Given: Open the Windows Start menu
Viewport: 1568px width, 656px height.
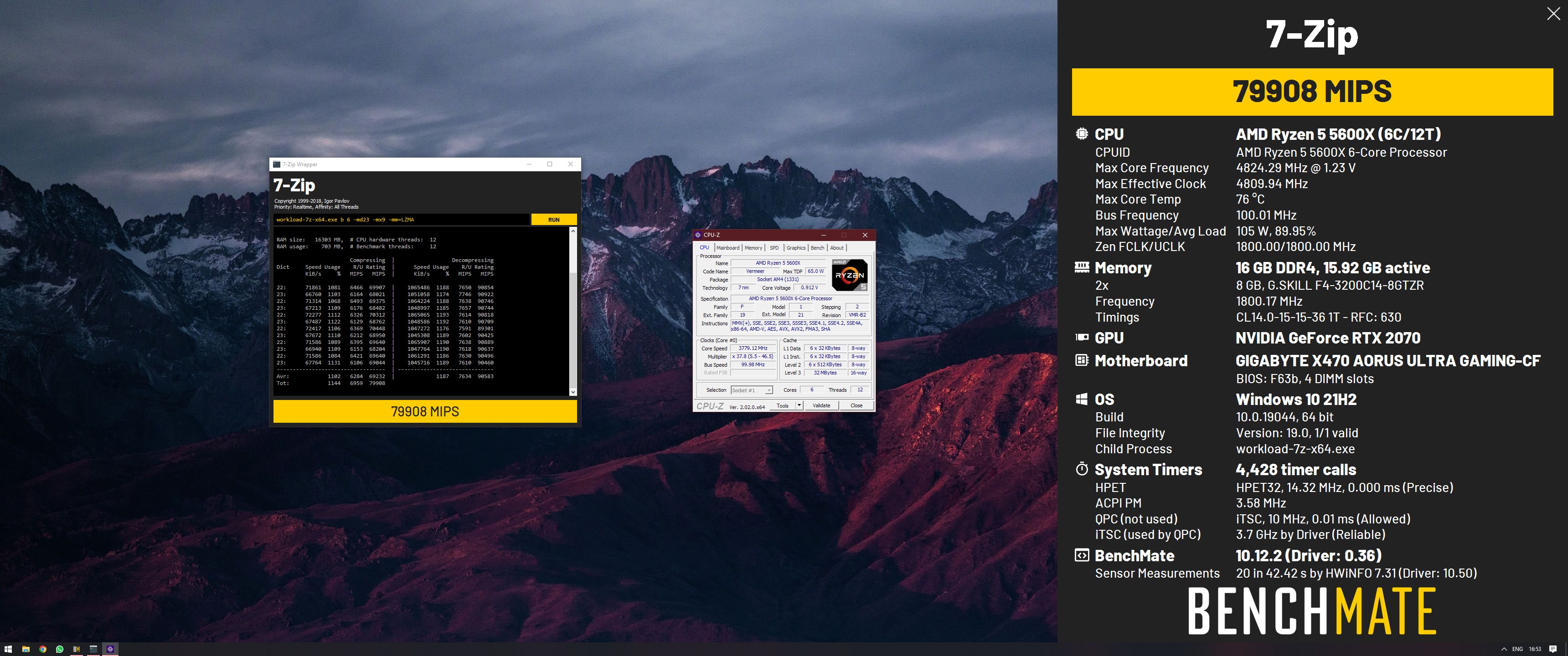Looking at the screenshot, I should (9, 649).
